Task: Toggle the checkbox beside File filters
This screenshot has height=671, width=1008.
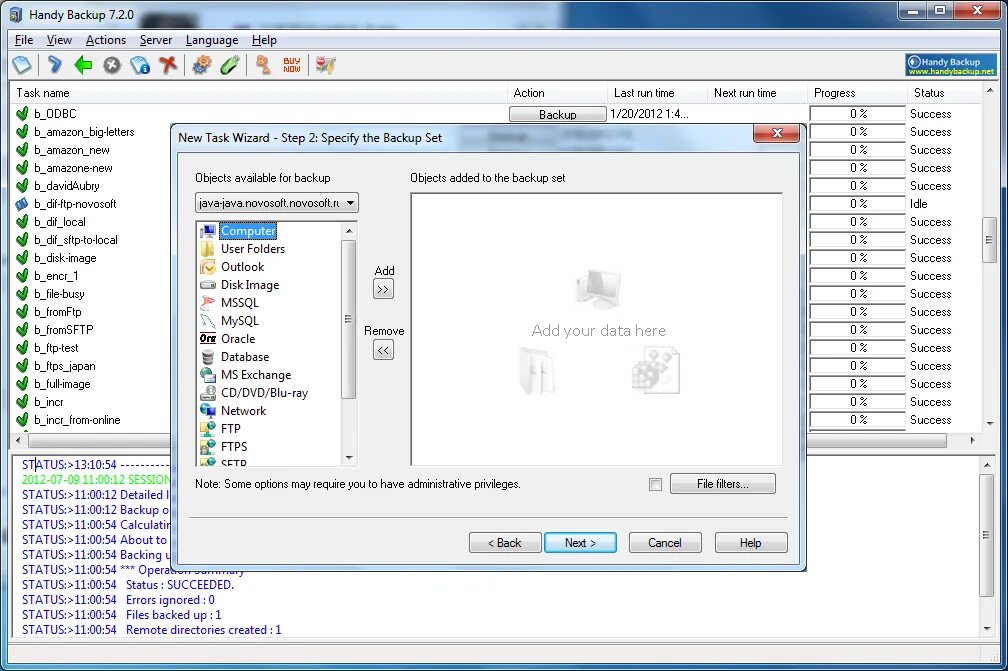Action: (x=655, y=485)
